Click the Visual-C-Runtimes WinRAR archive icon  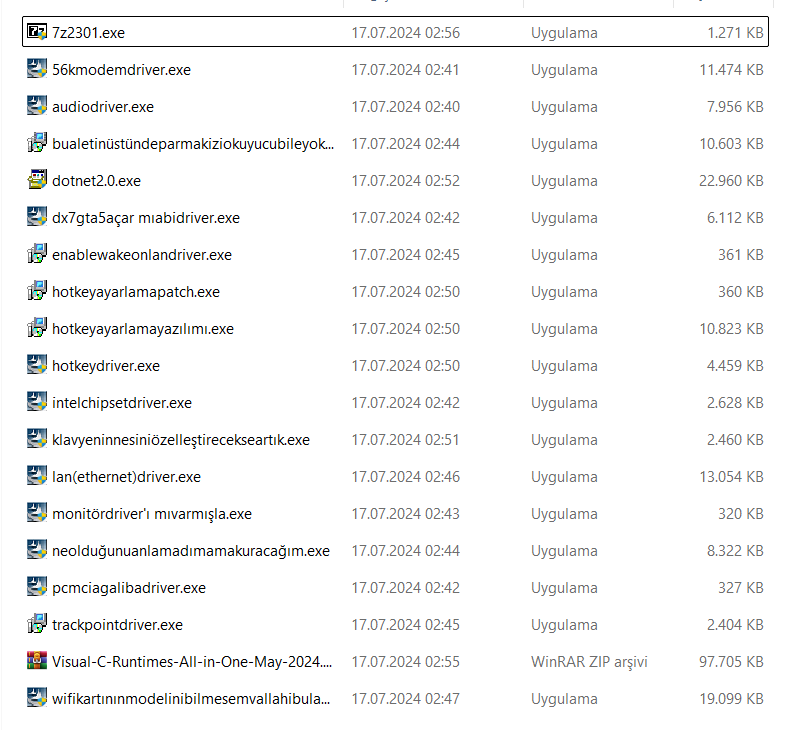click(x=37, y=661)
